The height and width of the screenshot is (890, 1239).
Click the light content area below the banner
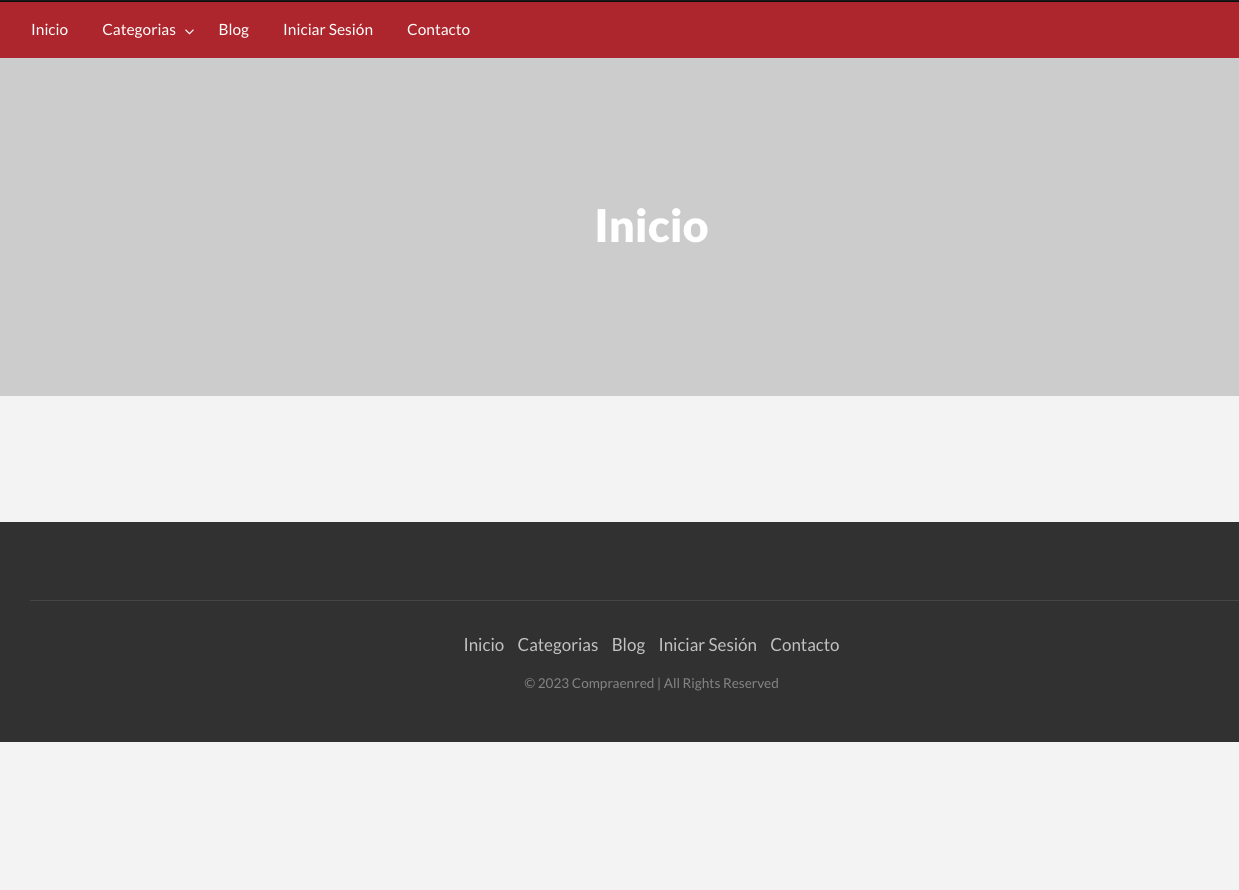(x=620, y=458)
